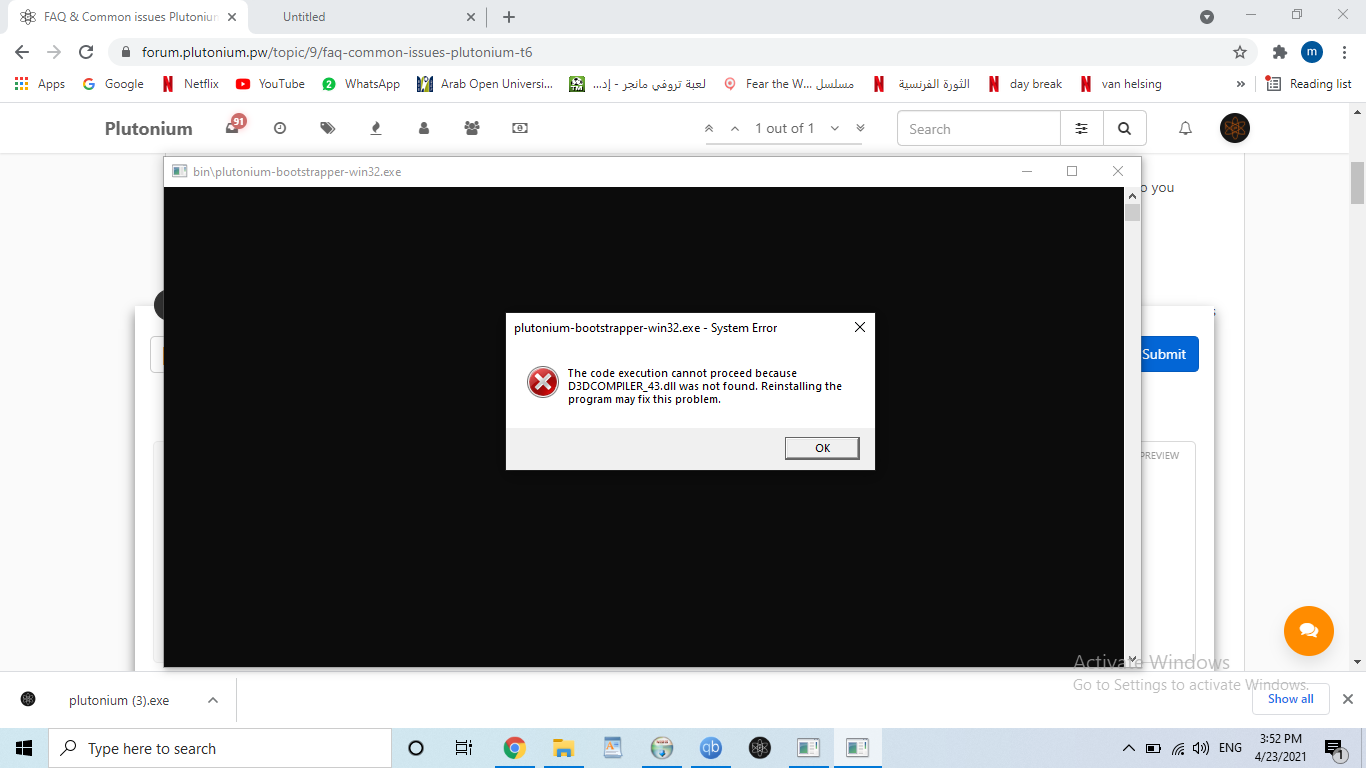Screen dimensions: 1366x768
Task: Open the van helsing bookmark
Action: (1121, 84)
